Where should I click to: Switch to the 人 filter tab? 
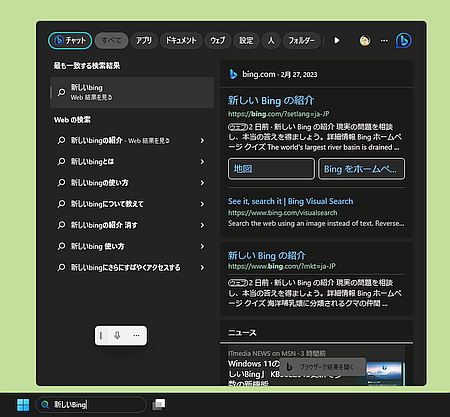coord(271,41)
